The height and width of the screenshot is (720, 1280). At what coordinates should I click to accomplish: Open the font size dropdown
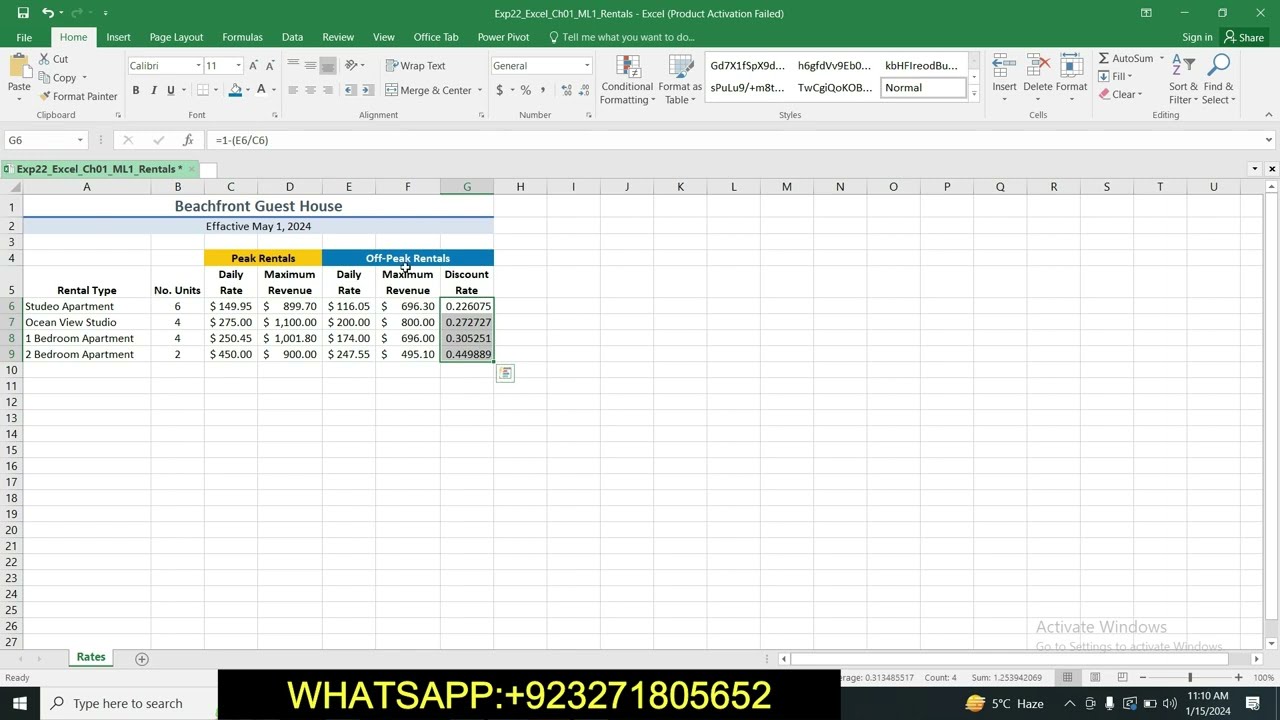(238, 66)
